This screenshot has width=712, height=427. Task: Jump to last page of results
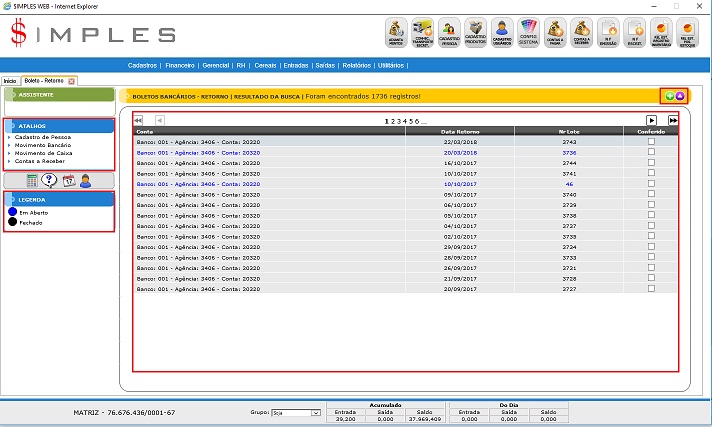(673, 120)
